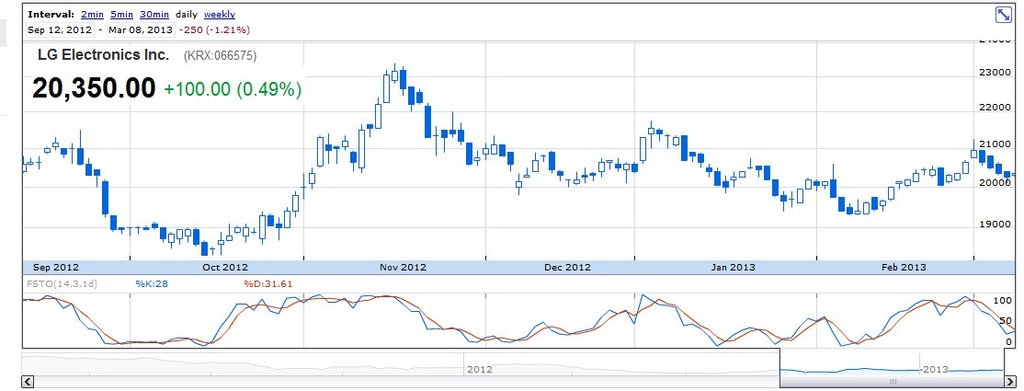This screenshot has height=391, width=1024.
Task: Switch interval to 5min
Action: (121, 14)
